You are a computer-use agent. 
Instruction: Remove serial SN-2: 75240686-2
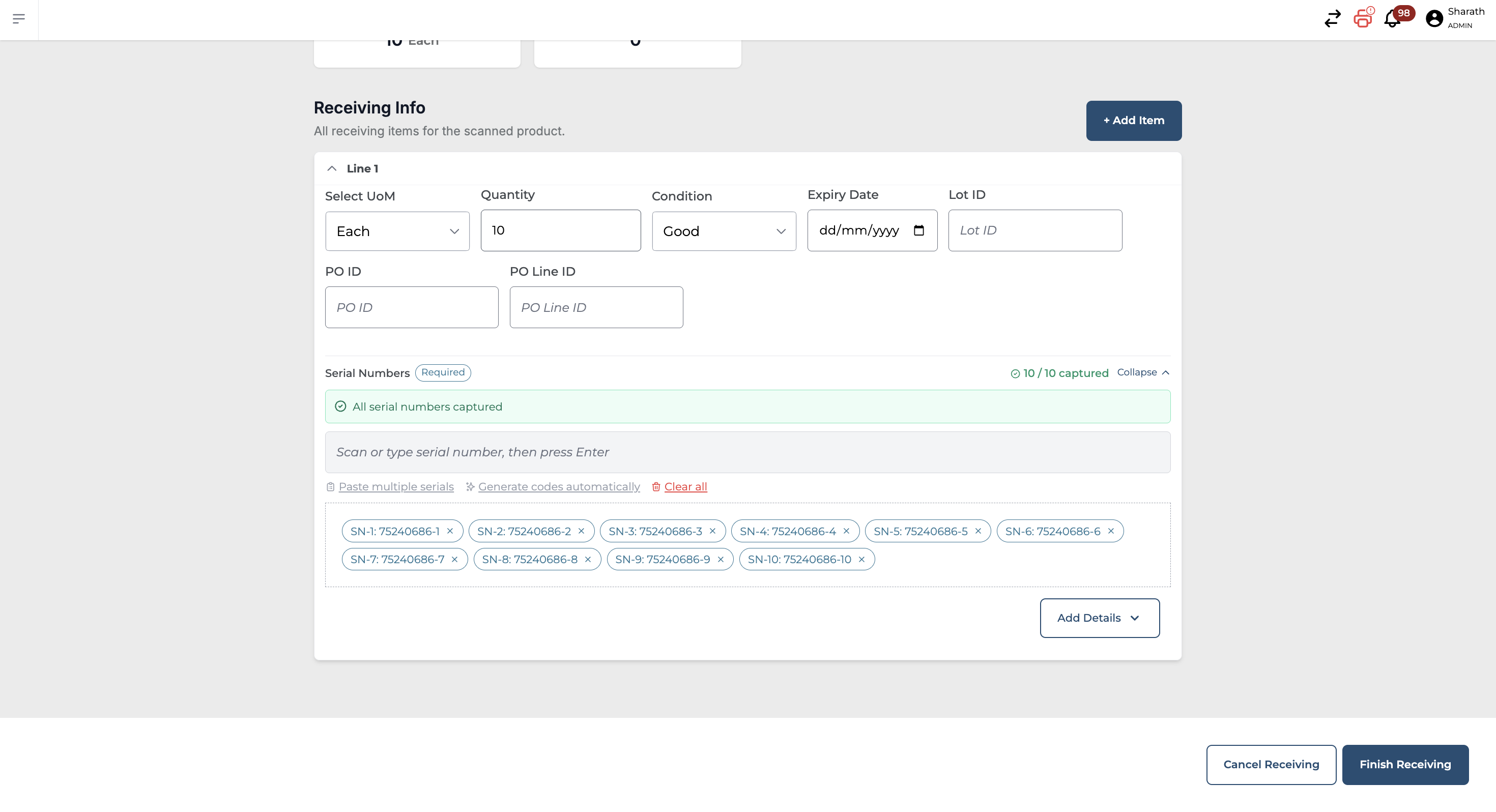pyautogui.click(x=581, y=531)
